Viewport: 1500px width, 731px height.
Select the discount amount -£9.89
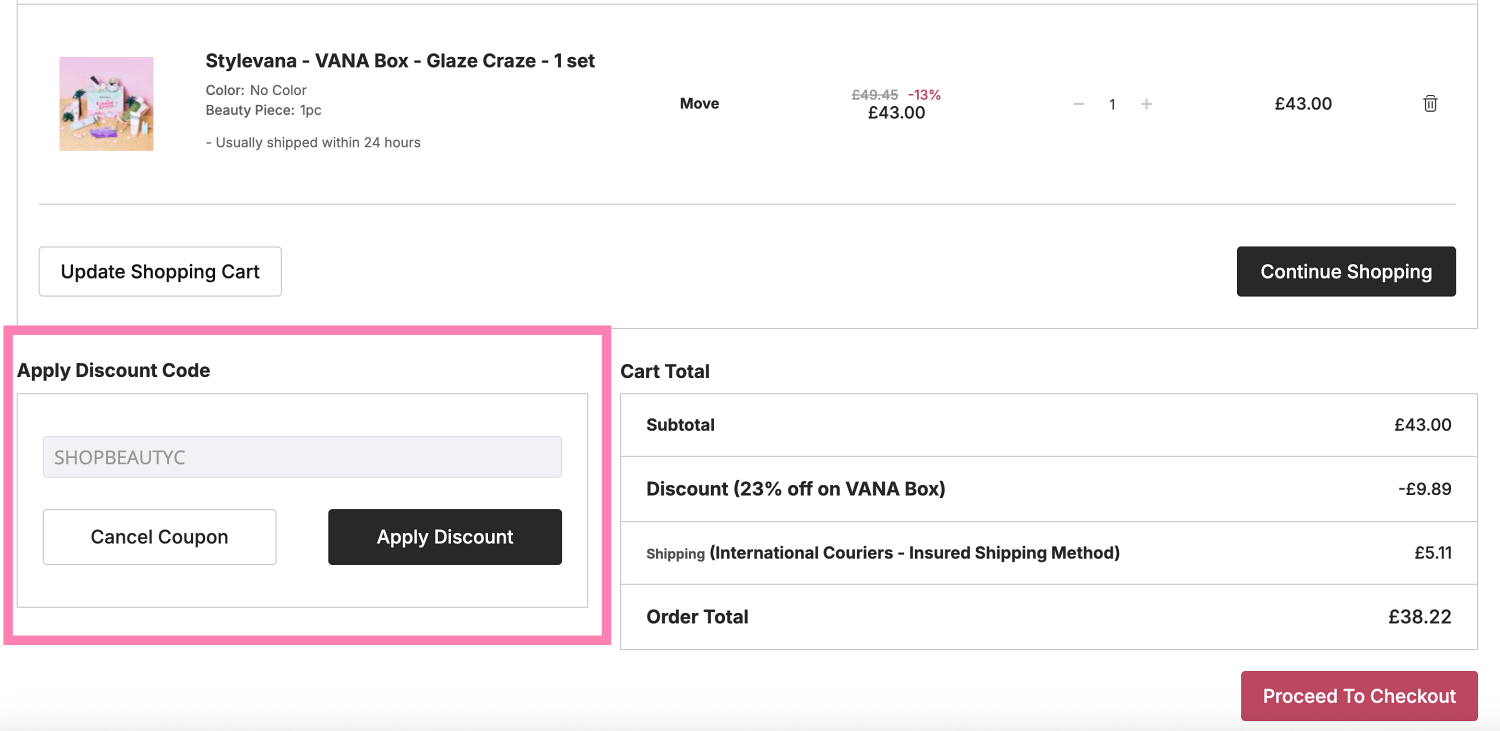coord(1424,489)
